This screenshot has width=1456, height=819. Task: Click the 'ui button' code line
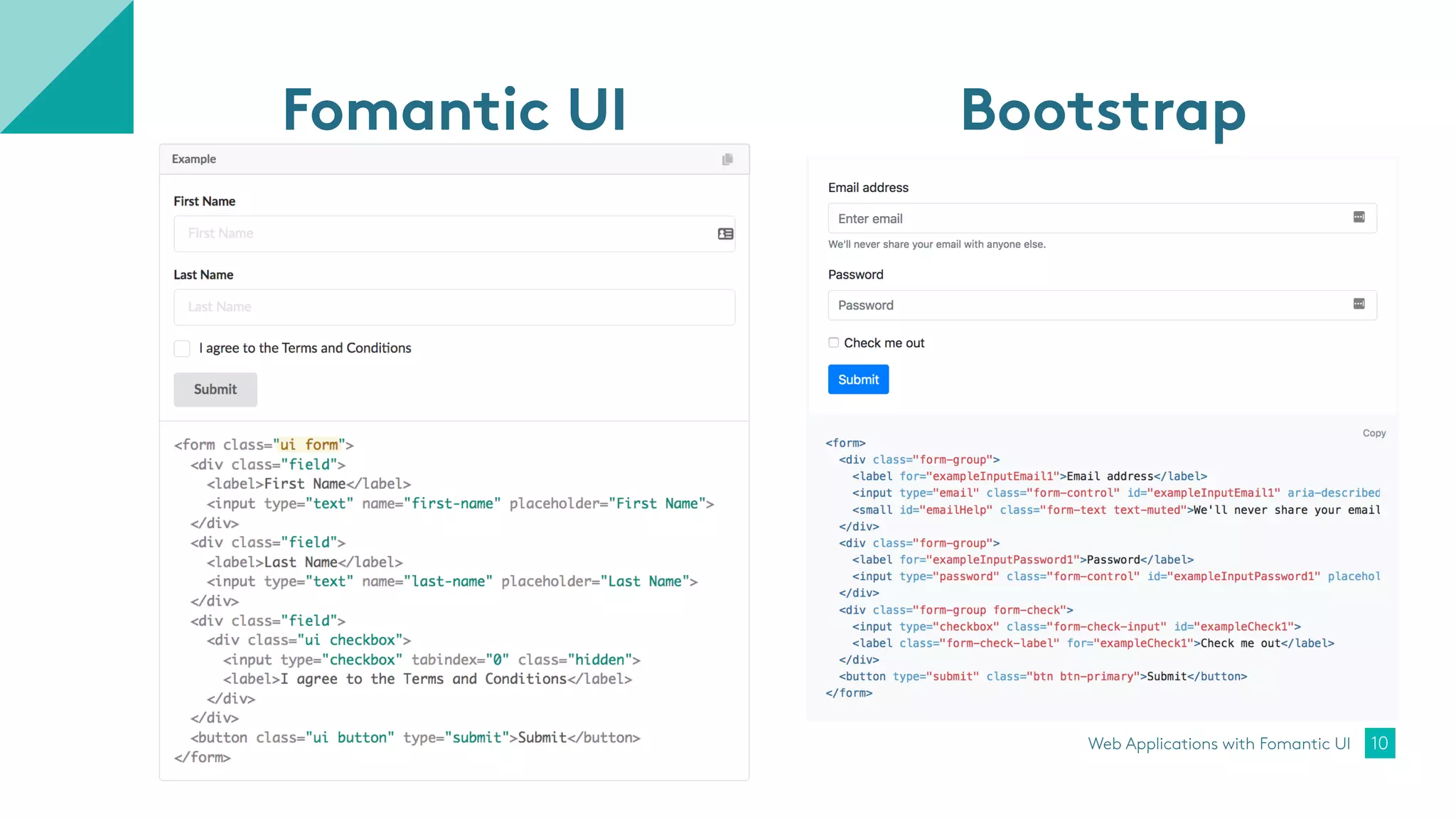click(416, 738)
